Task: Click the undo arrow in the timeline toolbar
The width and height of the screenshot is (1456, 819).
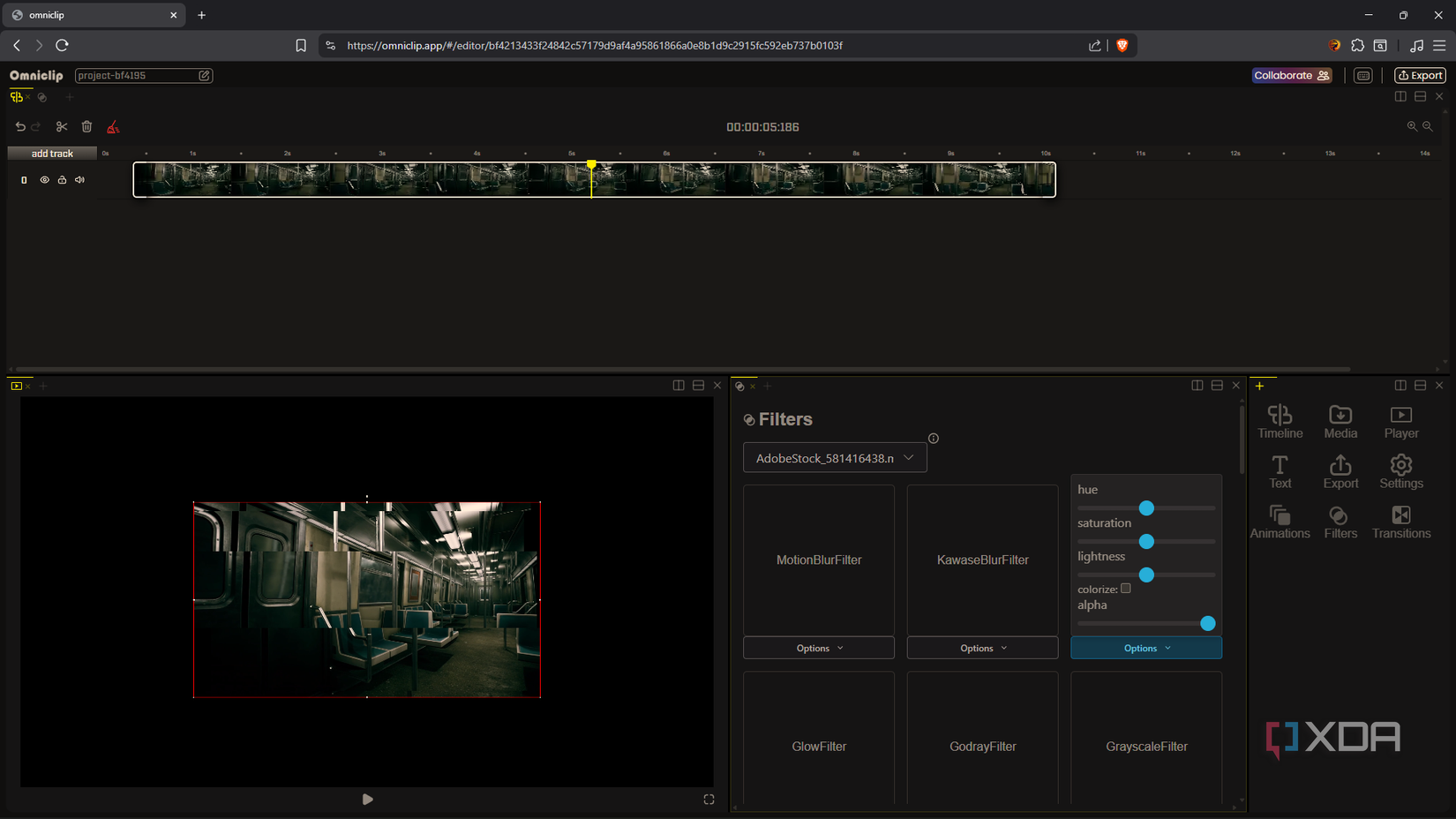Action: (20, 126)
